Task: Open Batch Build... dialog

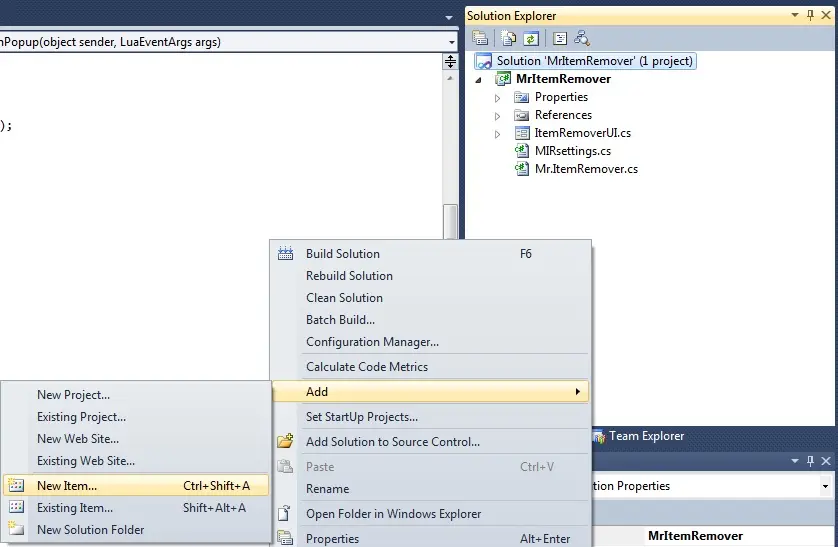Action: tap(431, 319)
